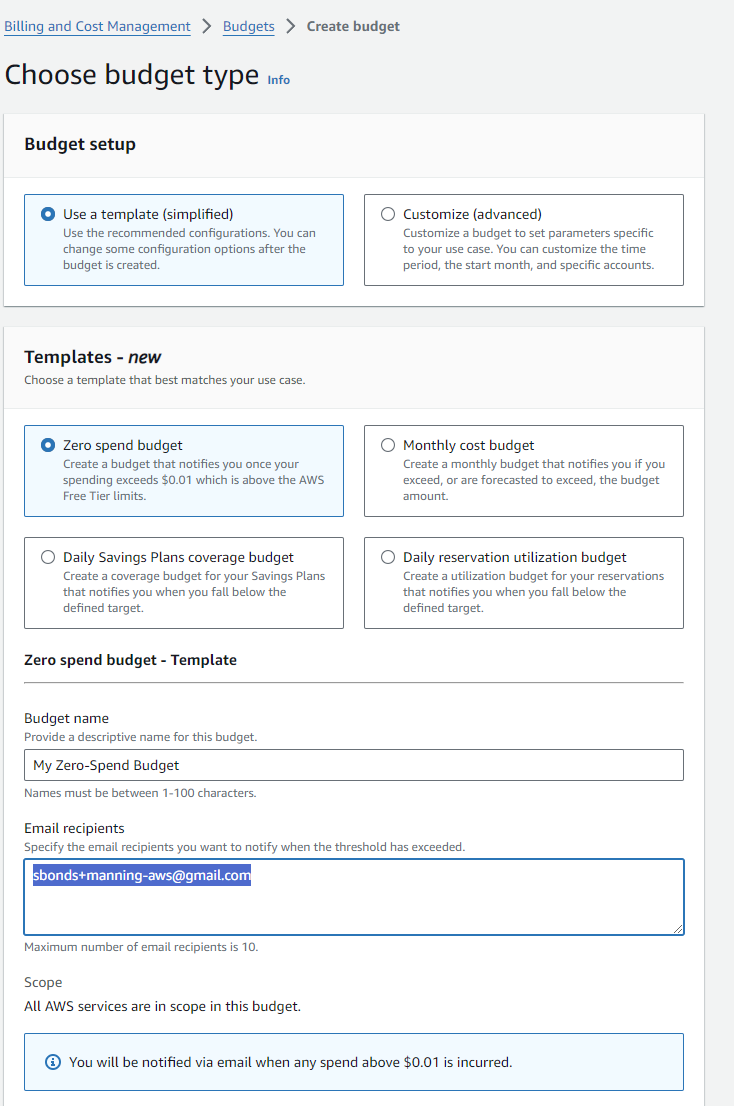Click the "Budget setup" panel heading

tap(80, 144)
